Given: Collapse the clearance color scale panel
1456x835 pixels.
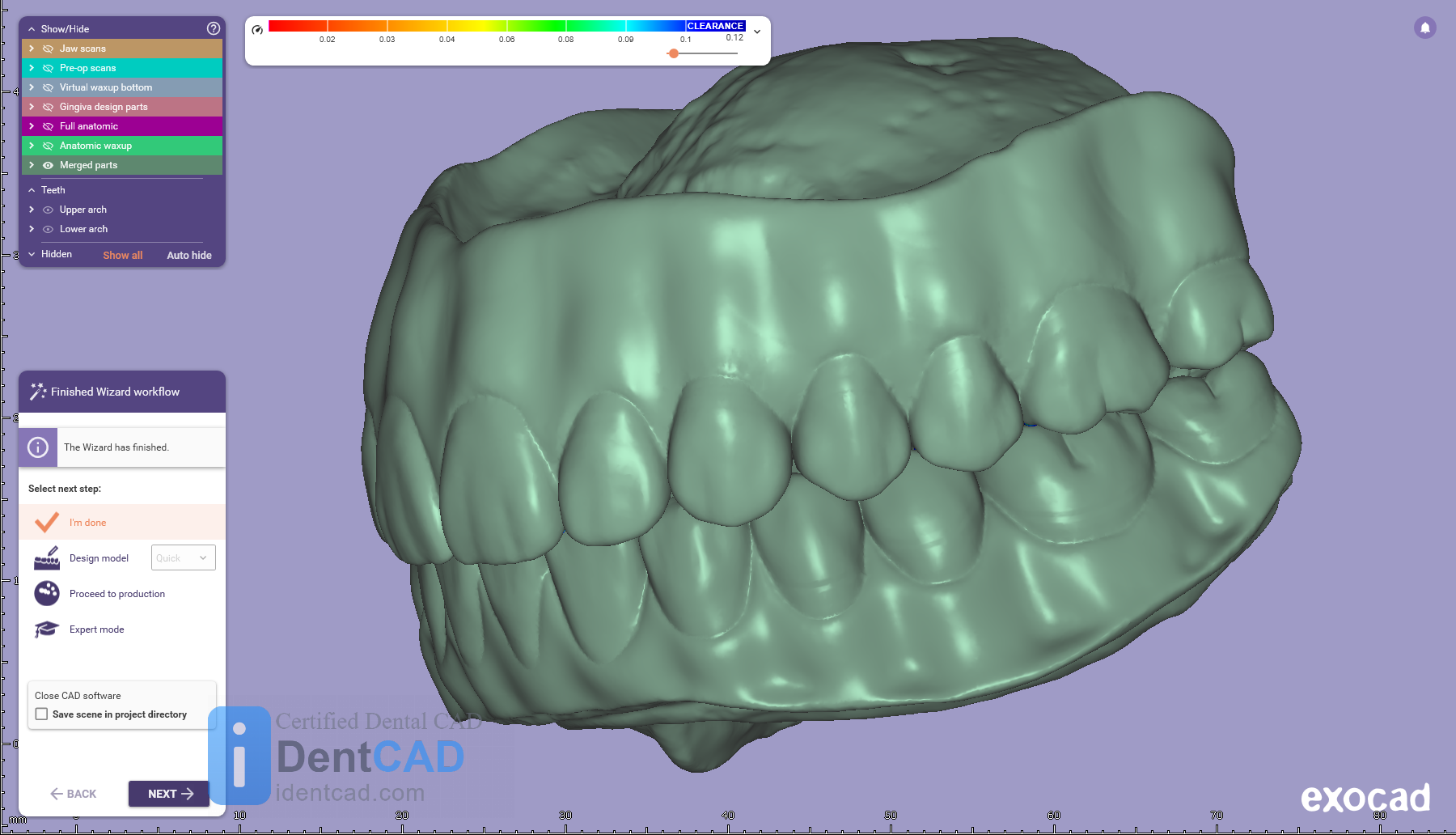Looking at the screenshot, I should pyautogui.click(x=757, y=32).
